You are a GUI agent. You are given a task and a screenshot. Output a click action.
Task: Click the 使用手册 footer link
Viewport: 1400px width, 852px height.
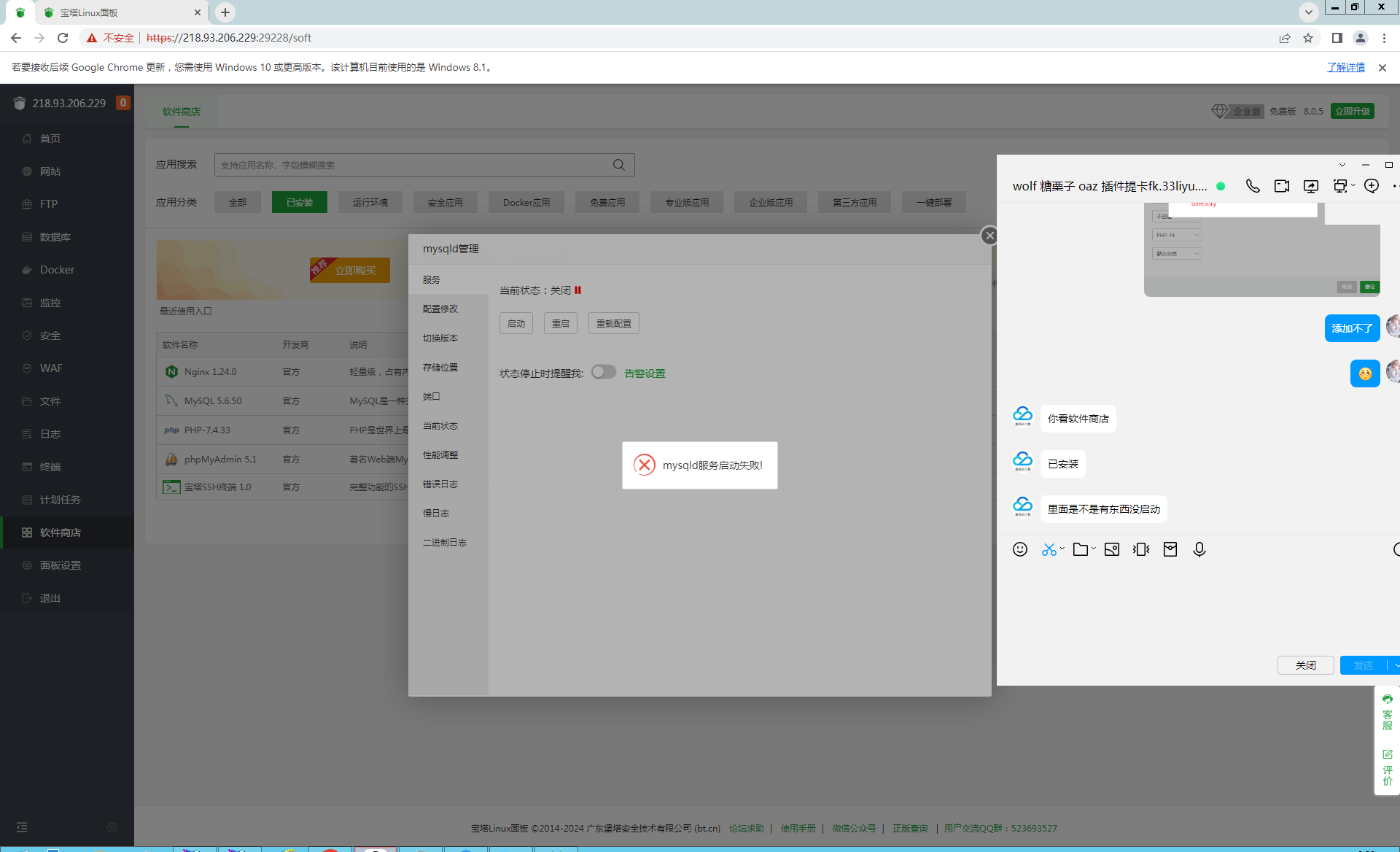798,829
